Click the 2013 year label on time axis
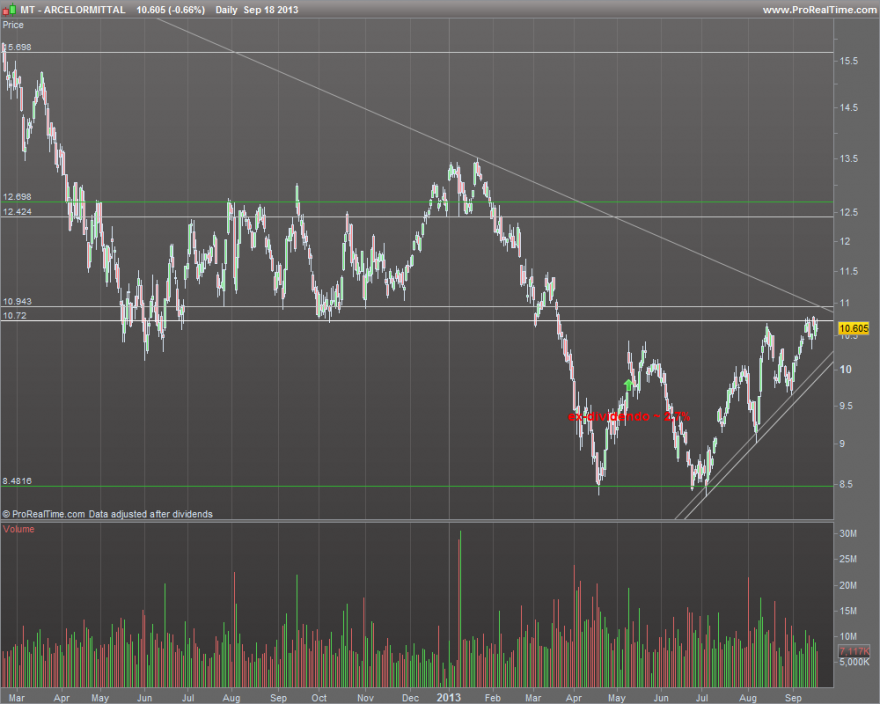 (448, 697)
